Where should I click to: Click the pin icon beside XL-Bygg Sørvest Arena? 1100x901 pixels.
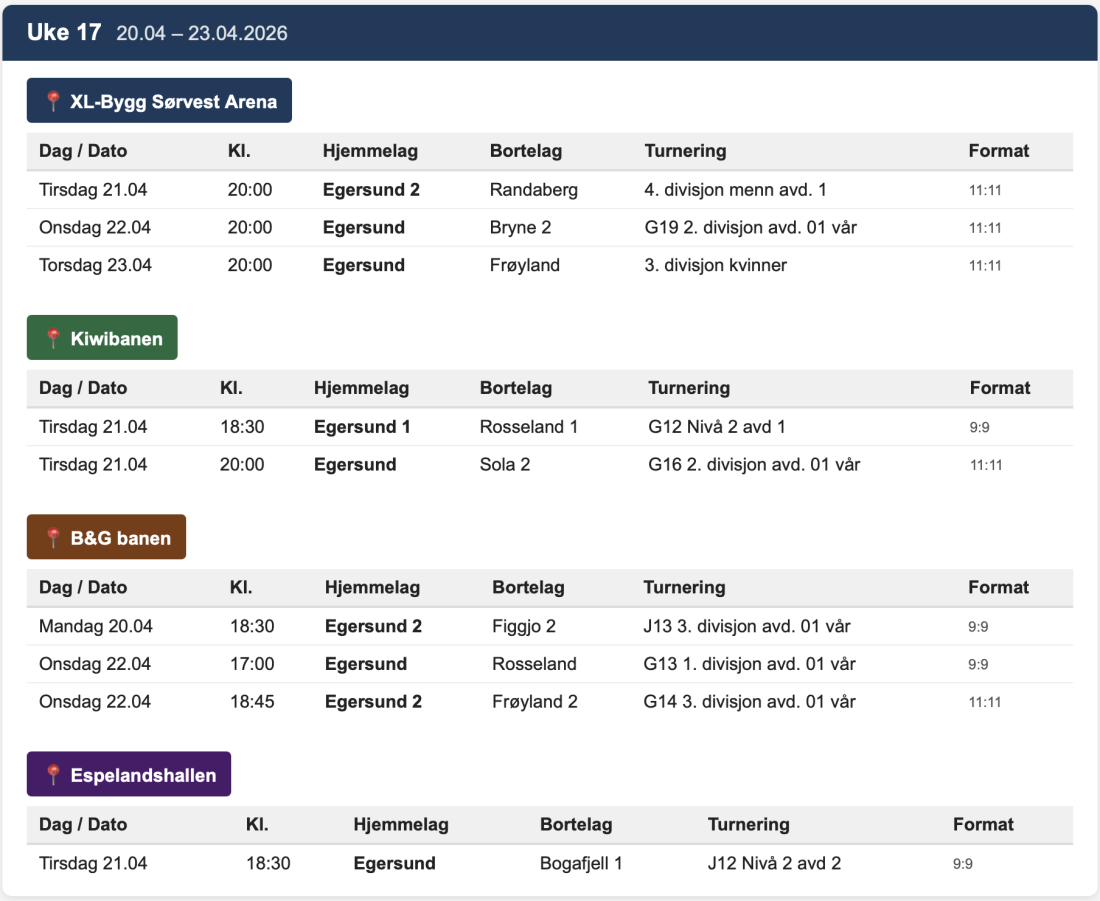pos(54,101)
